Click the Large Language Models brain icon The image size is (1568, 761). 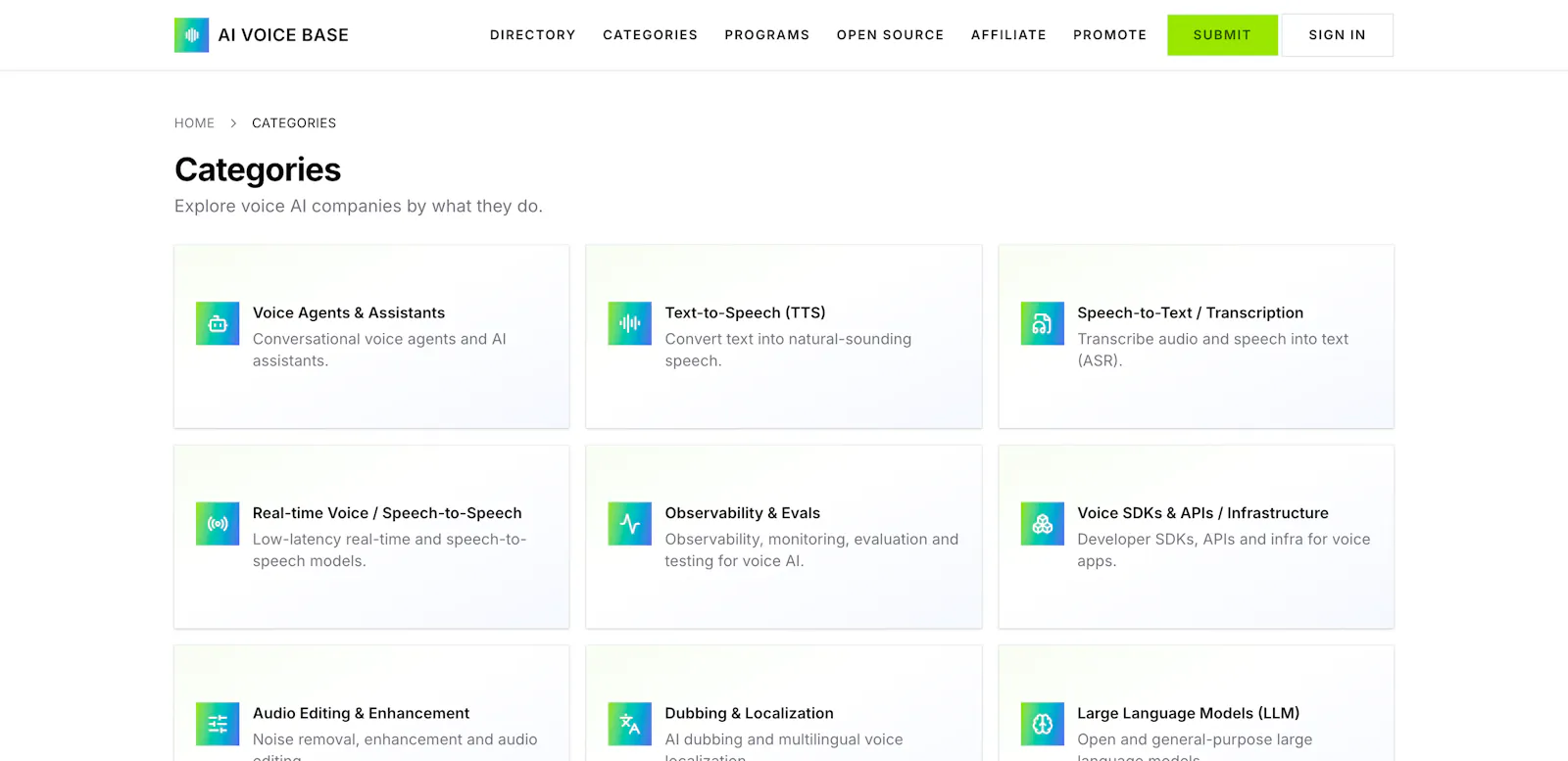[1042, 725]
